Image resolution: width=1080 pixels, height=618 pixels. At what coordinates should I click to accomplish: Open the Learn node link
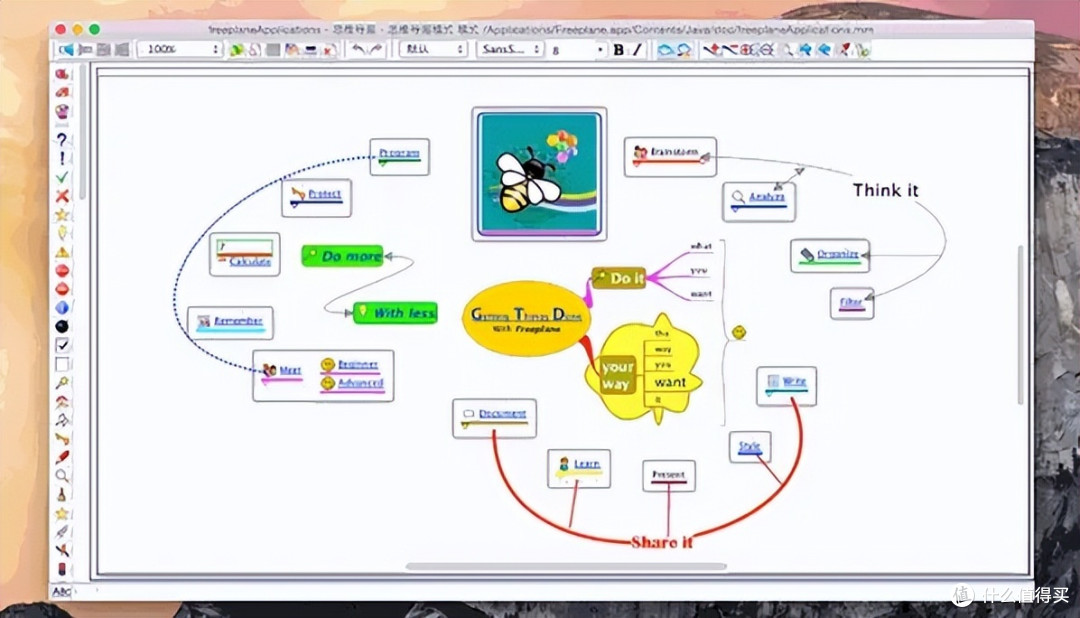[x=587, y=464]
